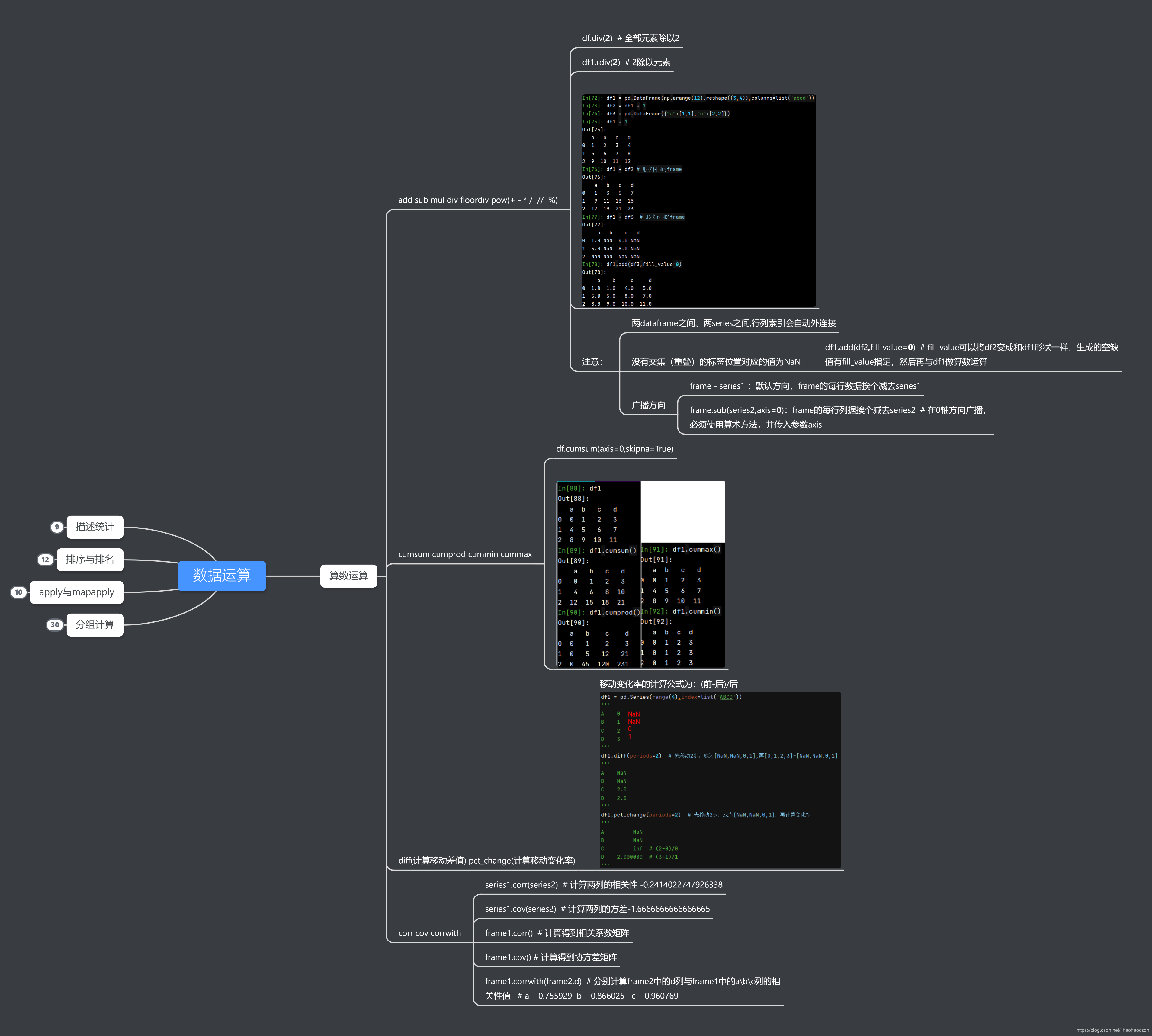Click the blog.csdn.net watermark link text
The width and height of the screenshot is (1152, 1036).
pos(1112,1030)
